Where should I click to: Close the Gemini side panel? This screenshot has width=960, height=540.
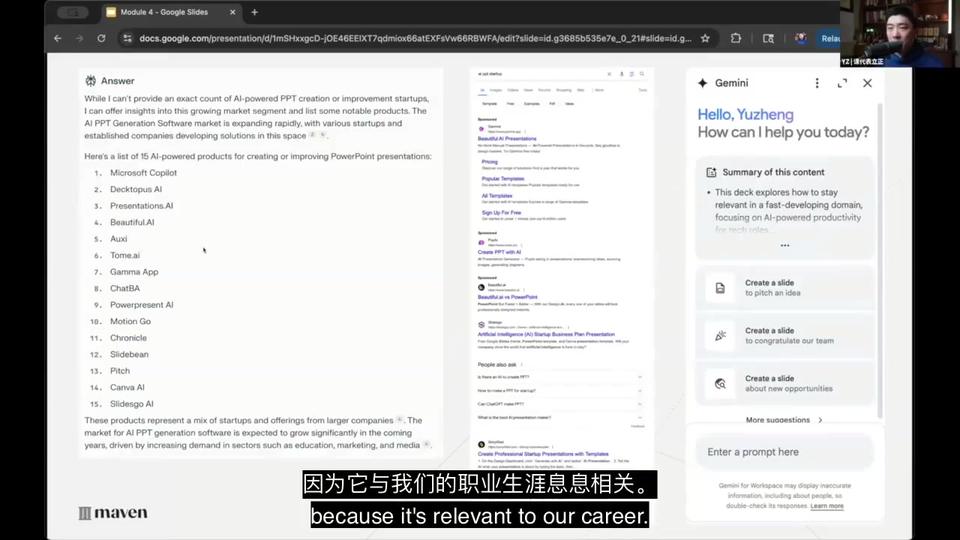pos(868,83)
